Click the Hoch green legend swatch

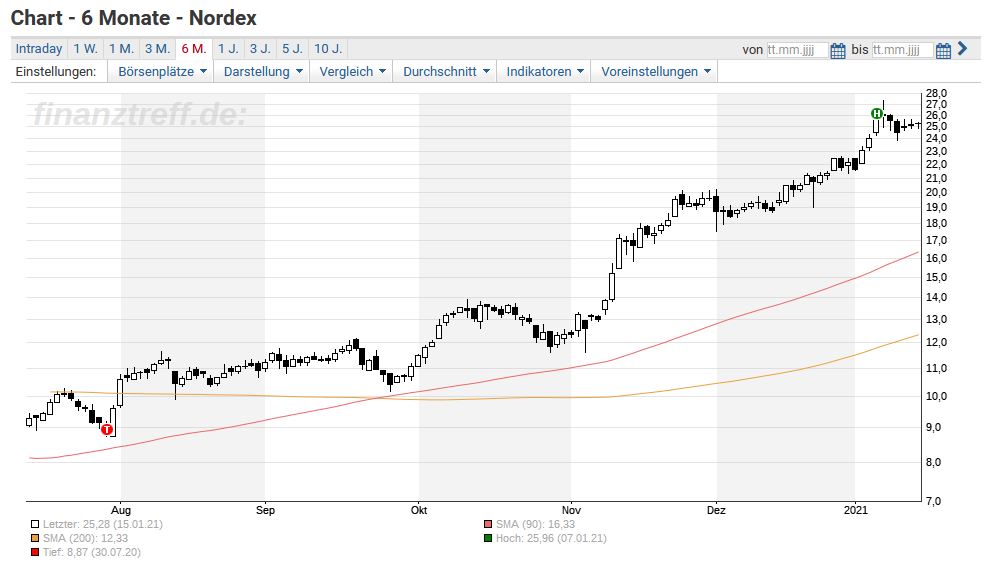pos(488,538)
